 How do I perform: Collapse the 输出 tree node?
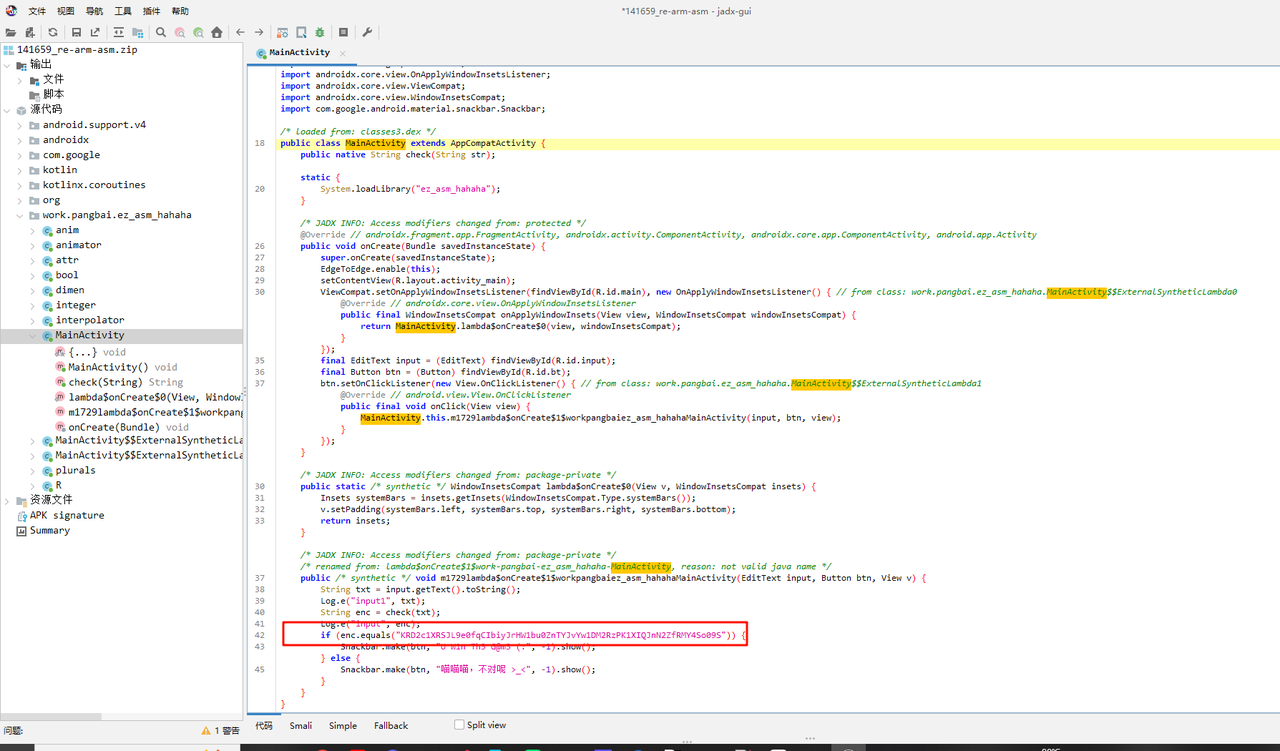point(8,65)
